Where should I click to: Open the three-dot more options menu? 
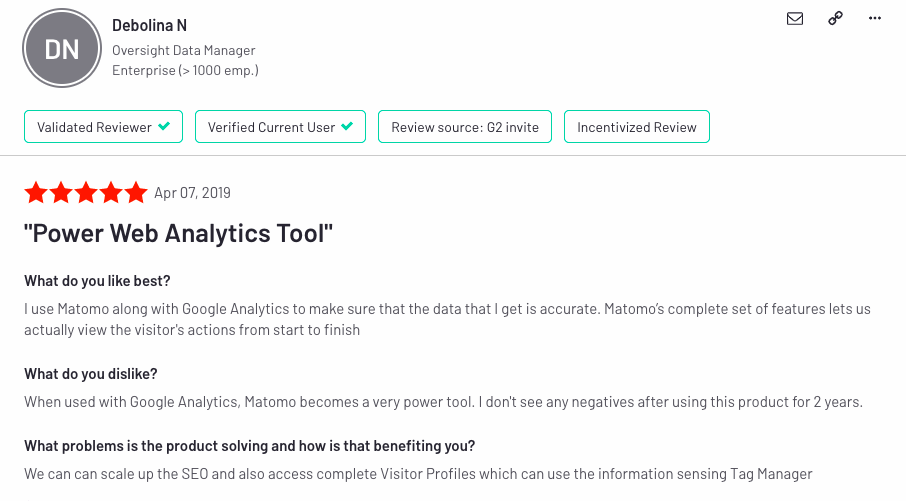(875, 18)
